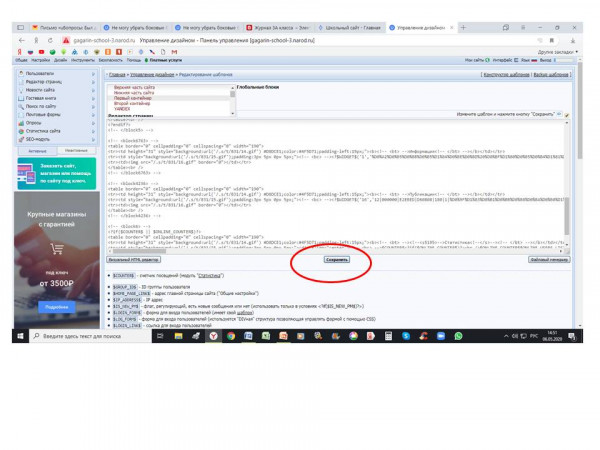
Task: Open the YouTube bookmark icon
Action: coord(41,52)
